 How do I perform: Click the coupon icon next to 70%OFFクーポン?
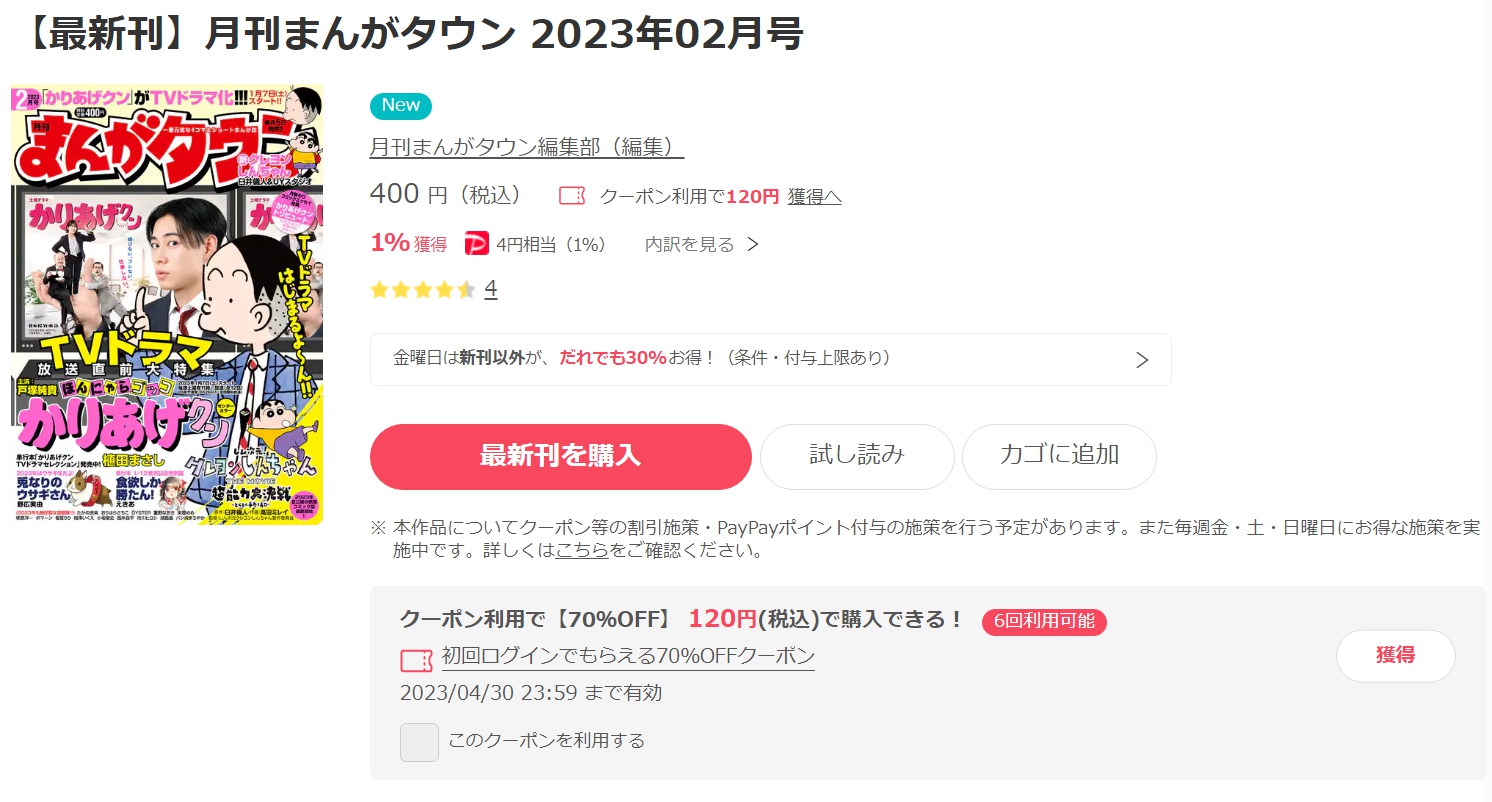click(x=416, y=659)
